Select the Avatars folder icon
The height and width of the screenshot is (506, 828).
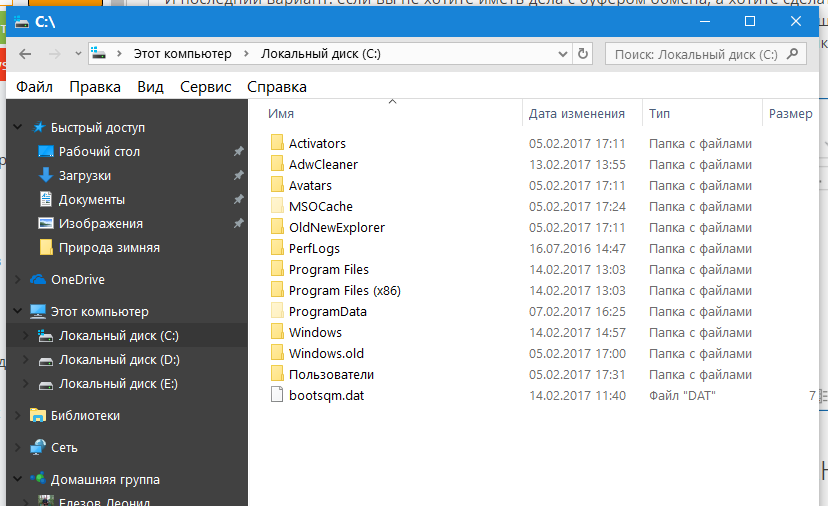277,185
